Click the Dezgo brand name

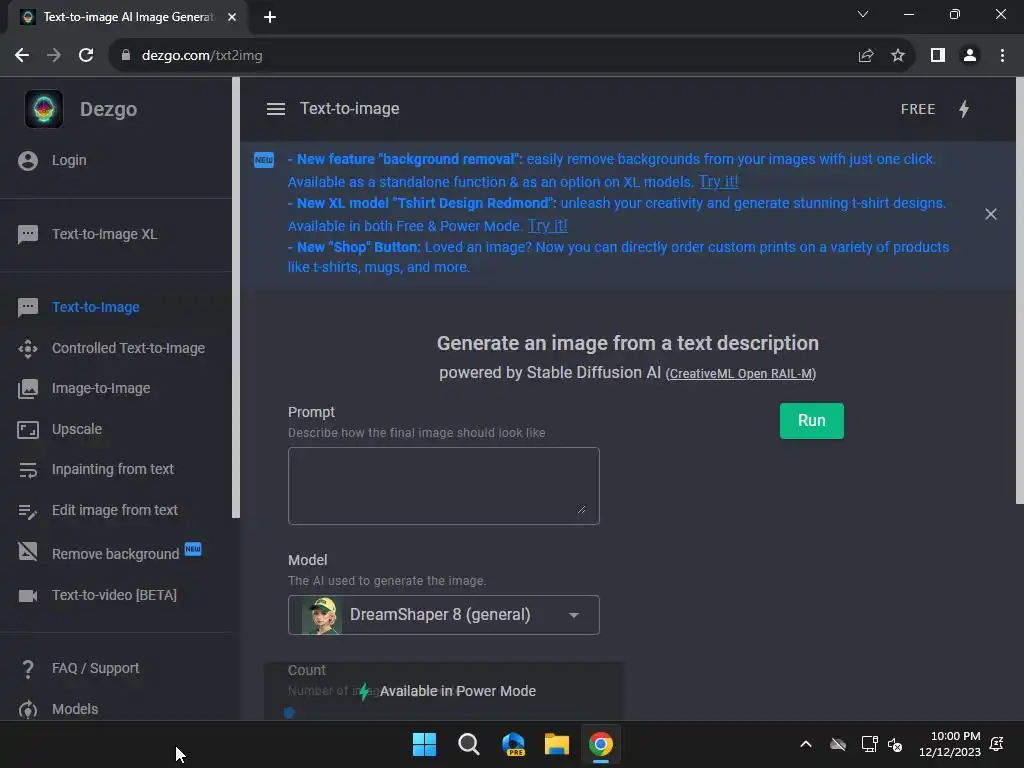click(108, 110)
